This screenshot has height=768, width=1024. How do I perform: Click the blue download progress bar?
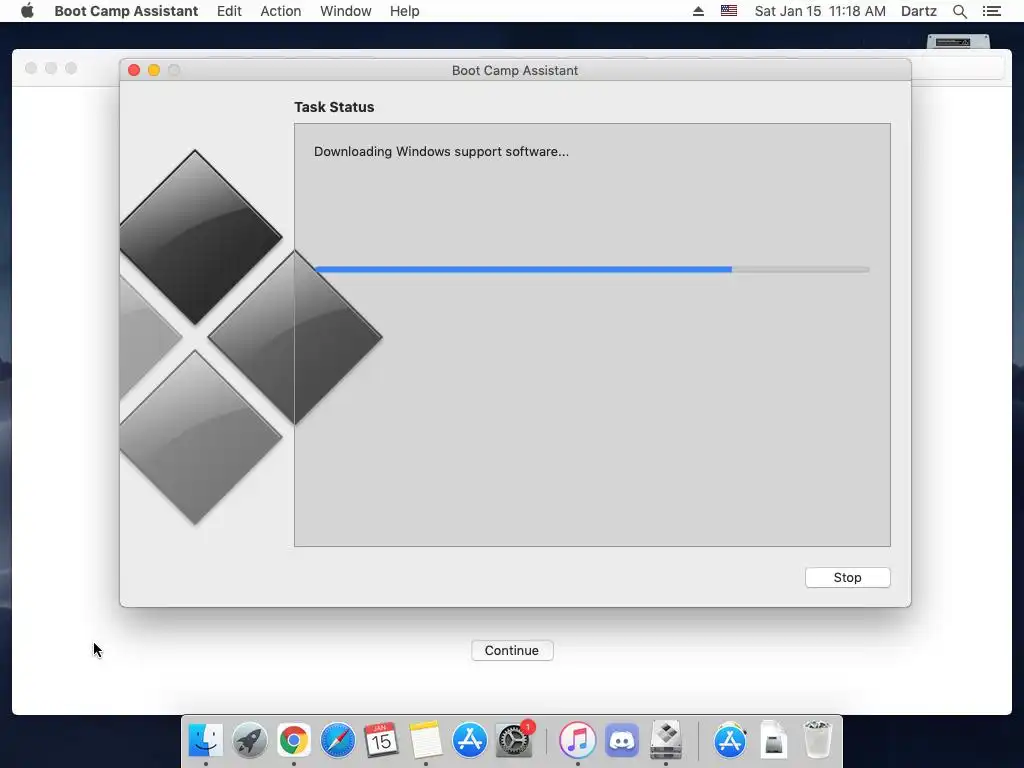592,269
